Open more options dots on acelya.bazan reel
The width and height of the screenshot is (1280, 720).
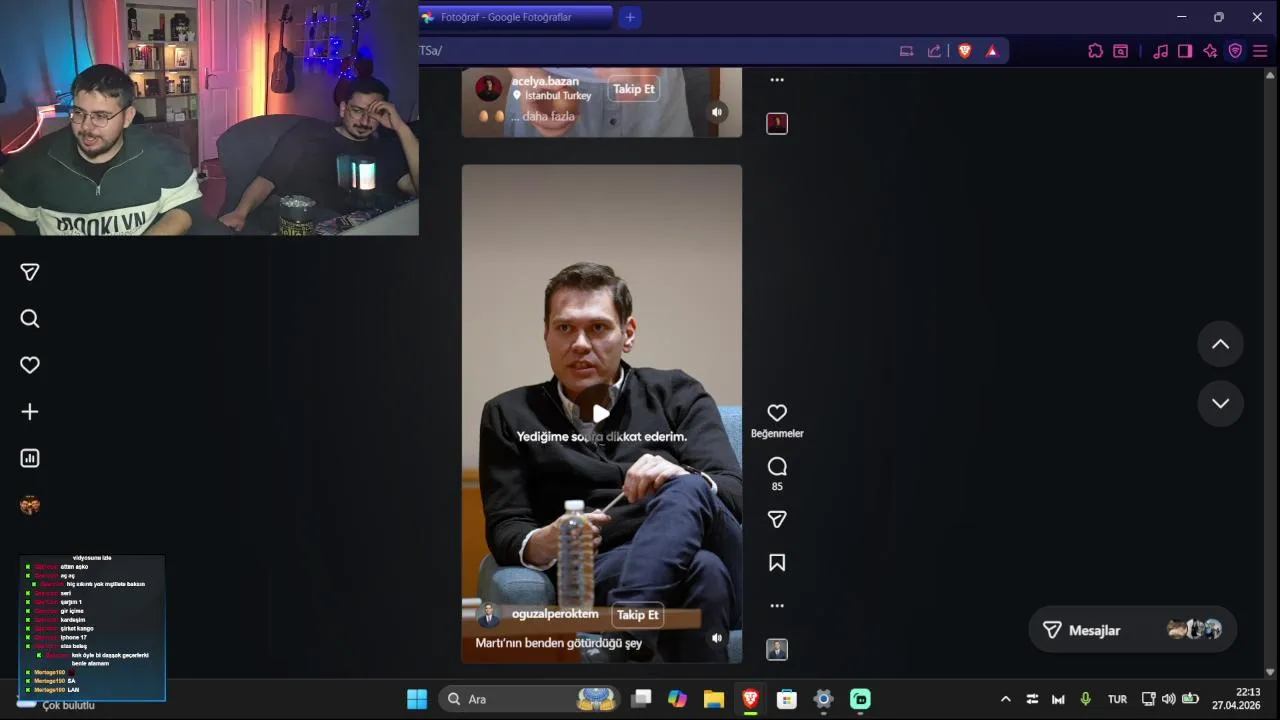(x=777, y=80)
